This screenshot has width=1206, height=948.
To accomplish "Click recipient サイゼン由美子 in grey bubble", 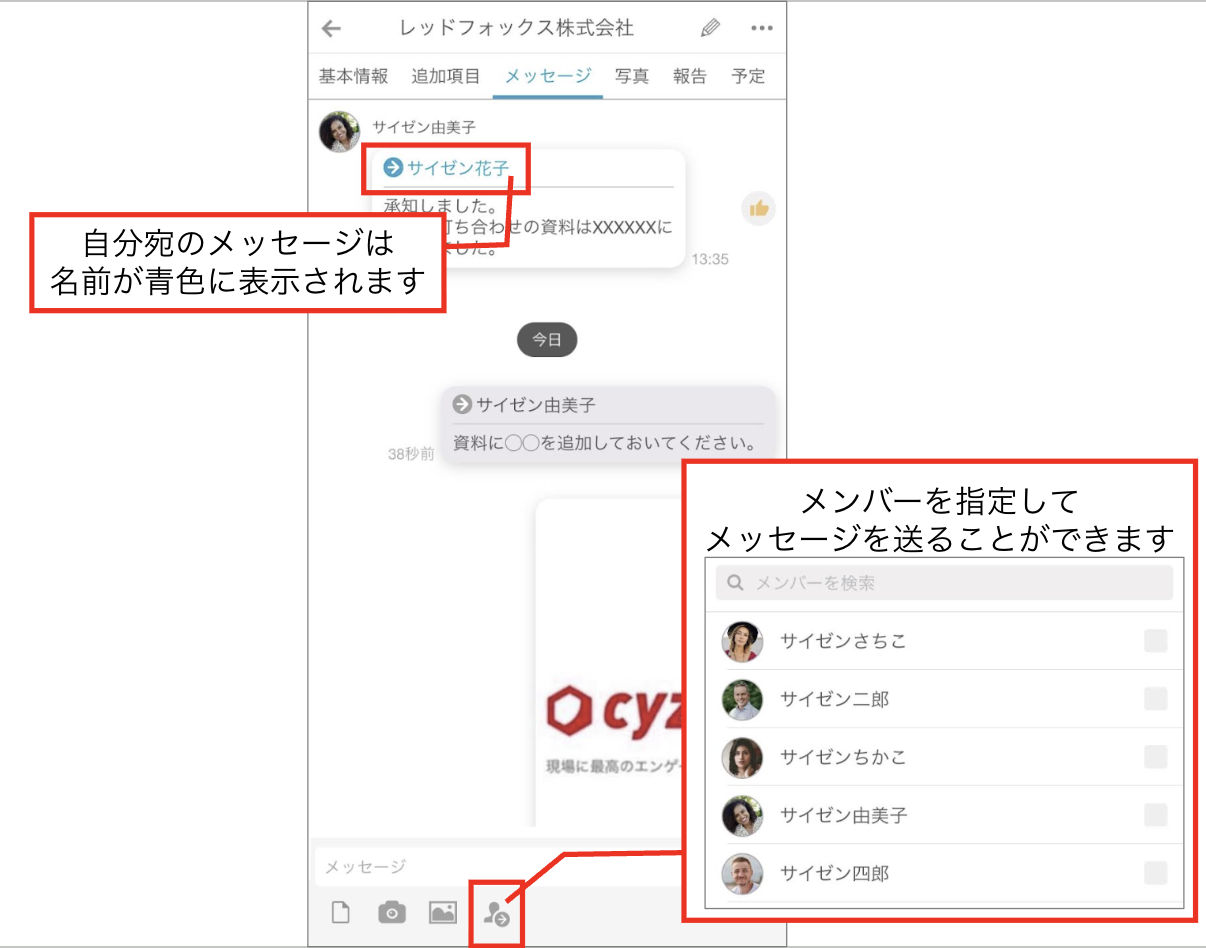I will coord(535,405).
